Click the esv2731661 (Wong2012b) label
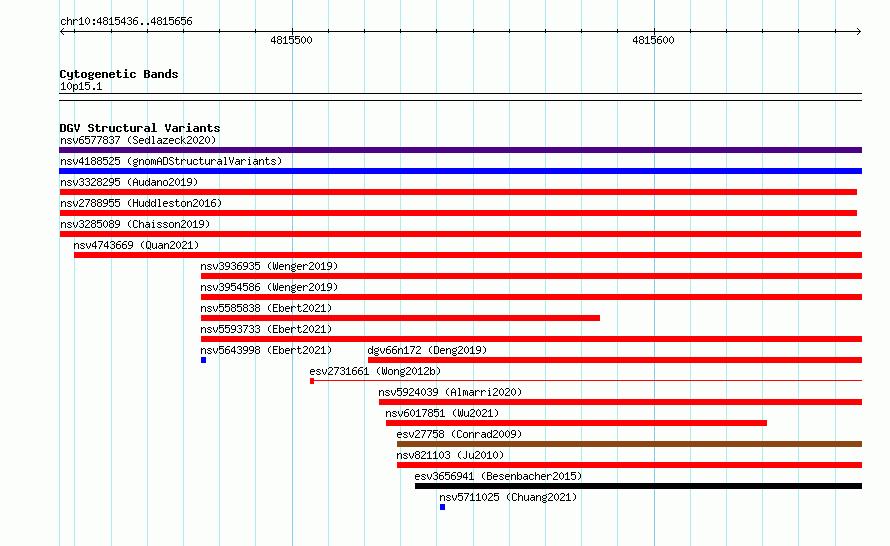 (375, 371)
